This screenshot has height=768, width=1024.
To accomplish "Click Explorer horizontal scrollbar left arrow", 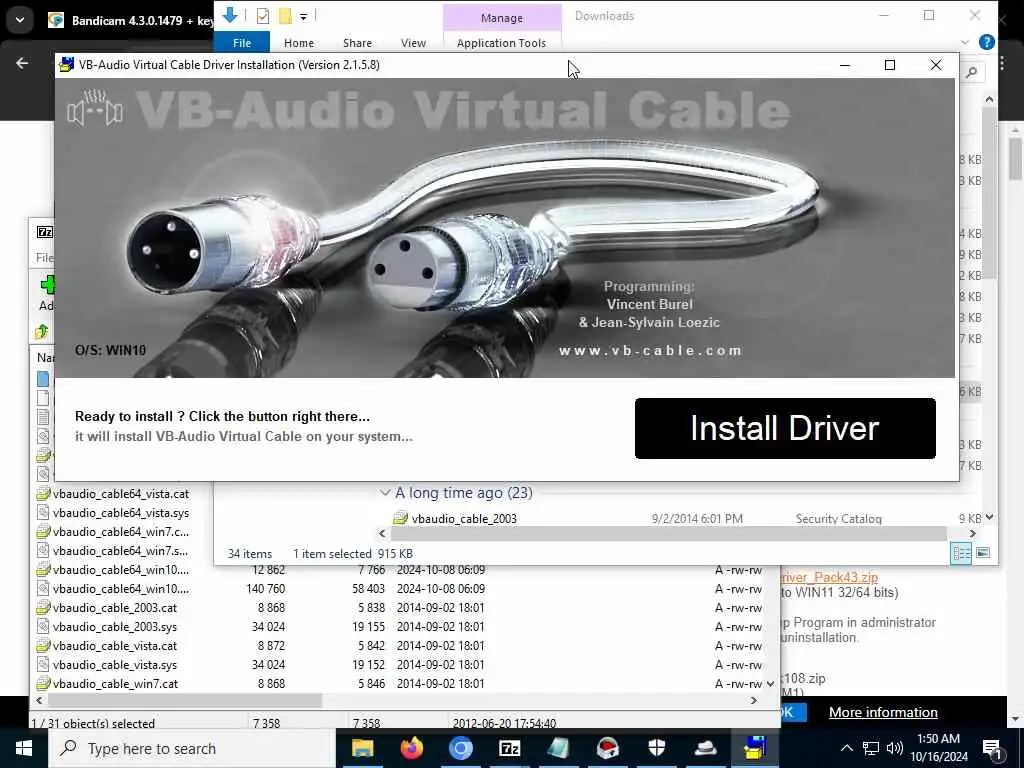I will [x=383, y=534].
